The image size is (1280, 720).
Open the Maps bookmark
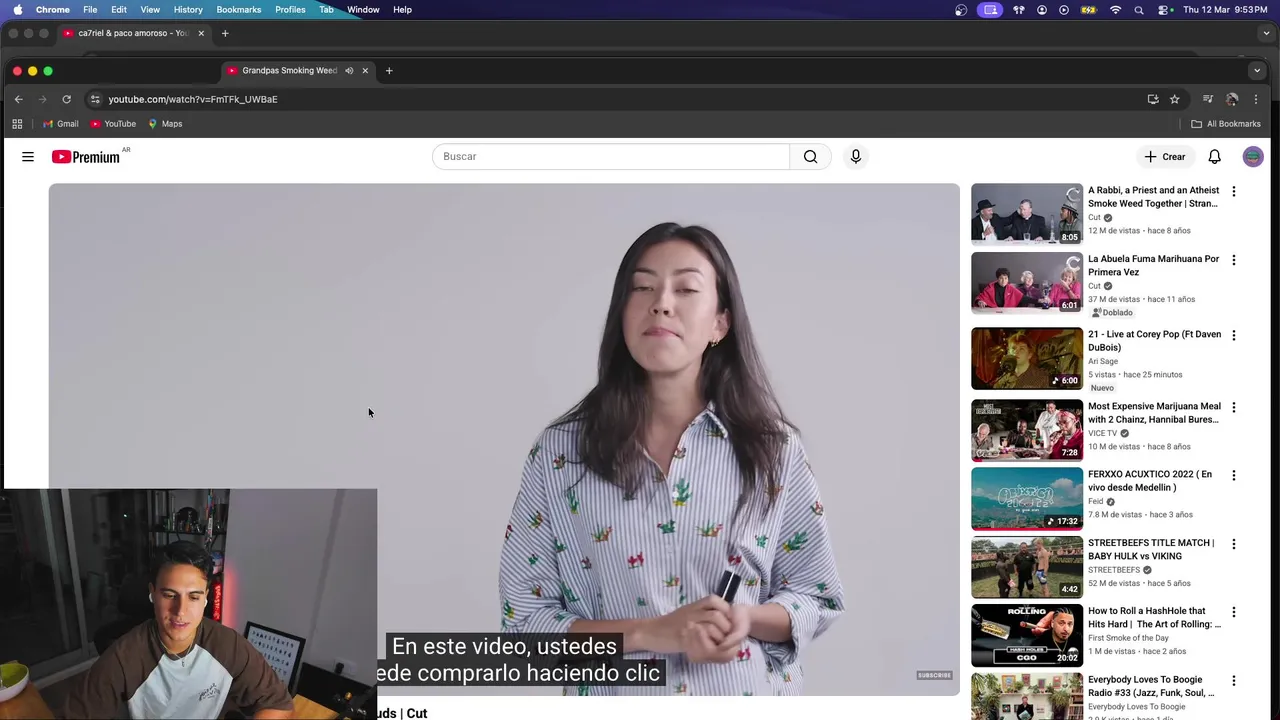click(165, 124)
